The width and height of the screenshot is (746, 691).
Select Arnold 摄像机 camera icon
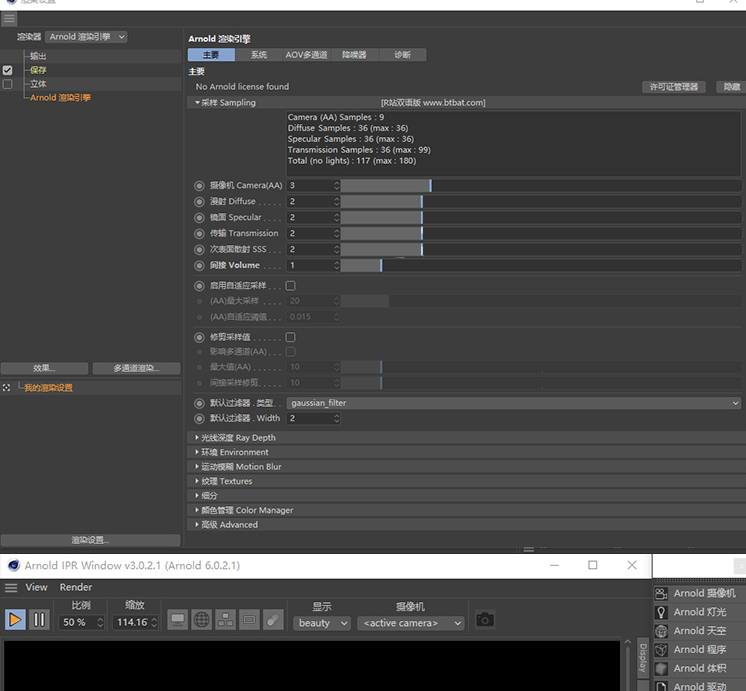pyautogui.click(x=662, y=593)
